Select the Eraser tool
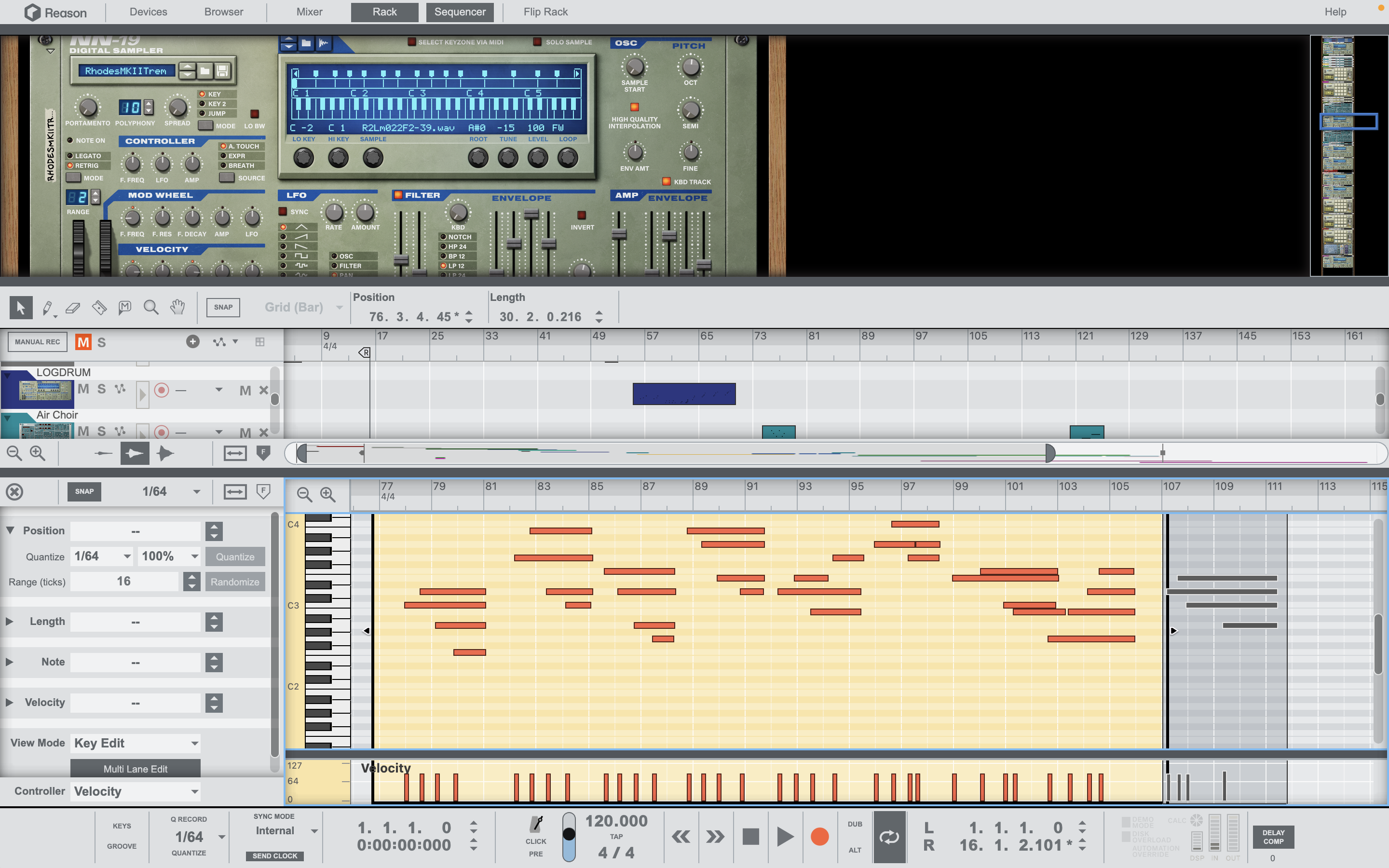This screenshot has width=1389, height=868. click(73, 308)
